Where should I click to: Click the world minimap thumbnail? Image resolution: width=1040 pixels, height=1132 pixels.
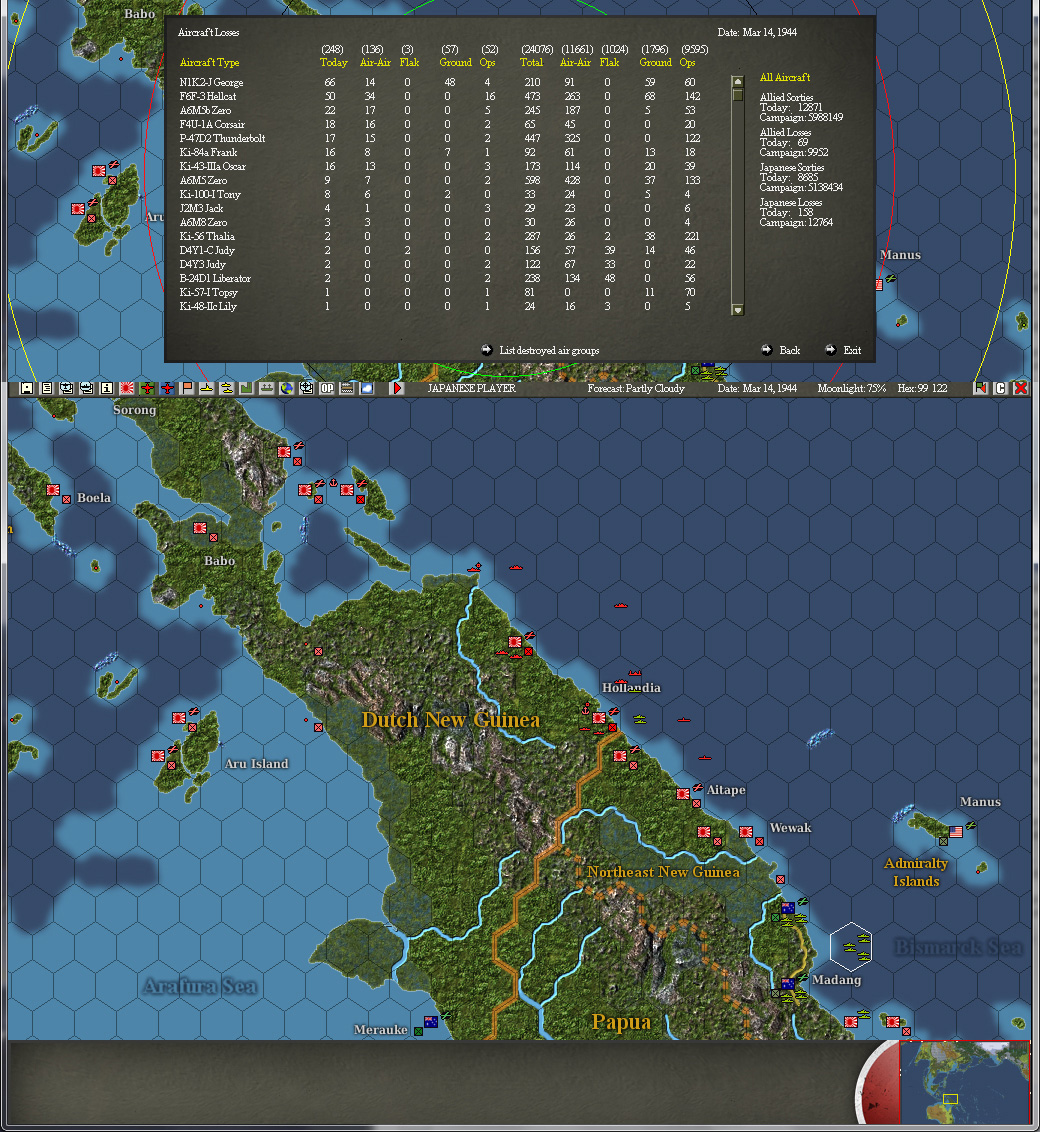tap(965, 1082)
